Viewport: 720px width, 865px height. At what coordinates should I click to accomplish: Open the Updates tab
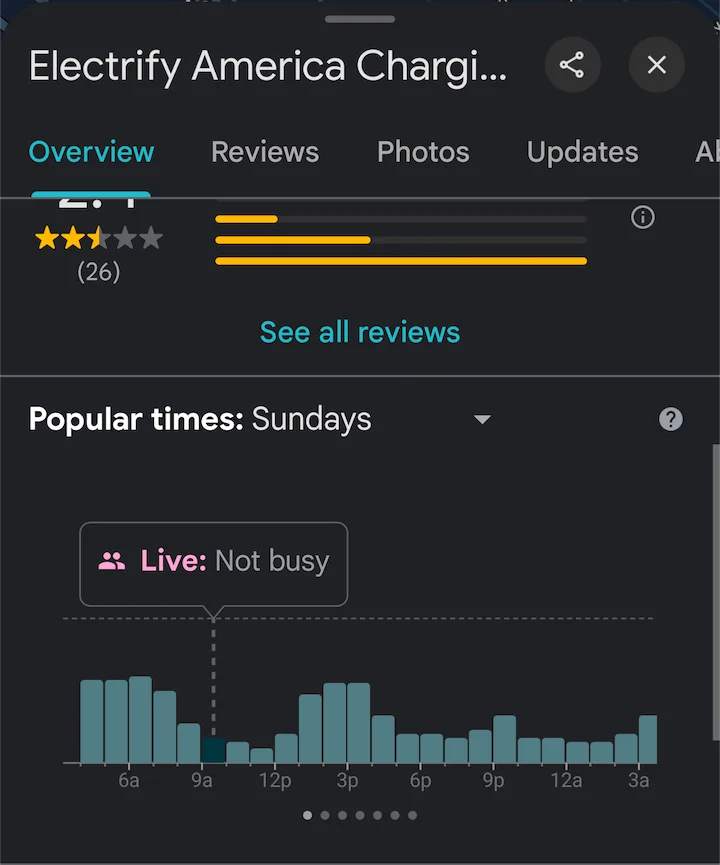(583, 152)
